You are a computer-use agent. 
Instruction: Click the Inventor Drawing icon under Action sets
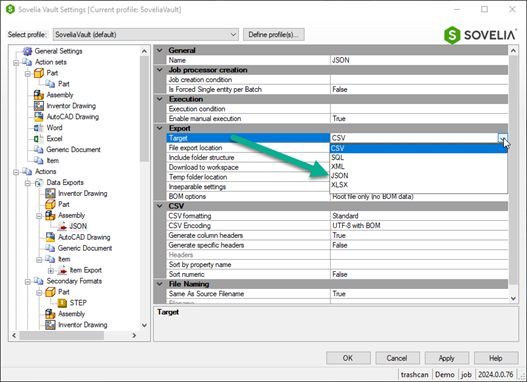click(x=39, y=106)
